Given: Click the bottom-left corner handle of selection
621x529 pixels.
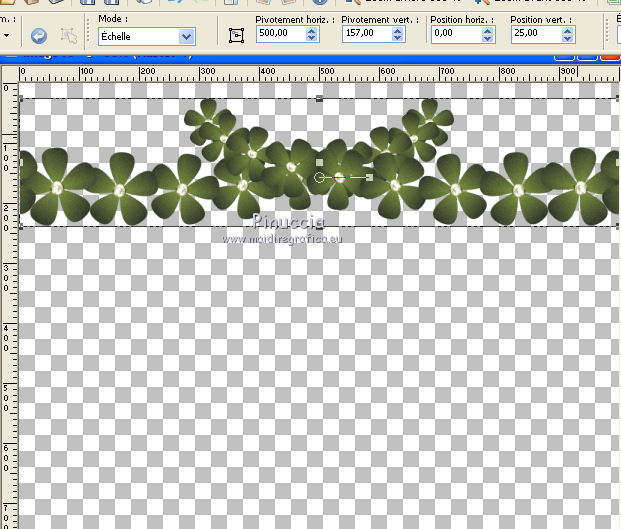Looking at the screenshot, I should point(21,226).
